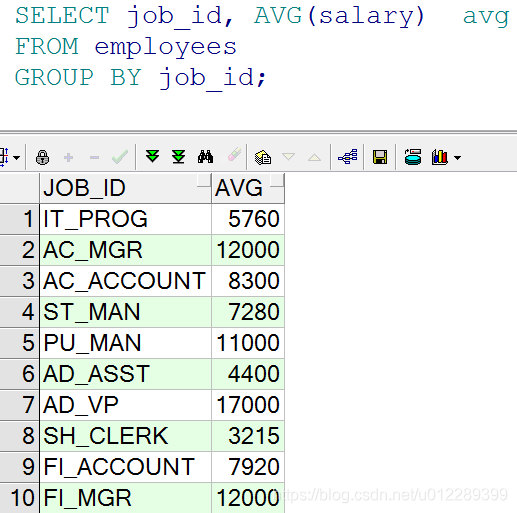Expand the chart icon dropdown arrow
Image resolution: width=517 pixels, height=513 pixels.
click(x=458, y=158)
